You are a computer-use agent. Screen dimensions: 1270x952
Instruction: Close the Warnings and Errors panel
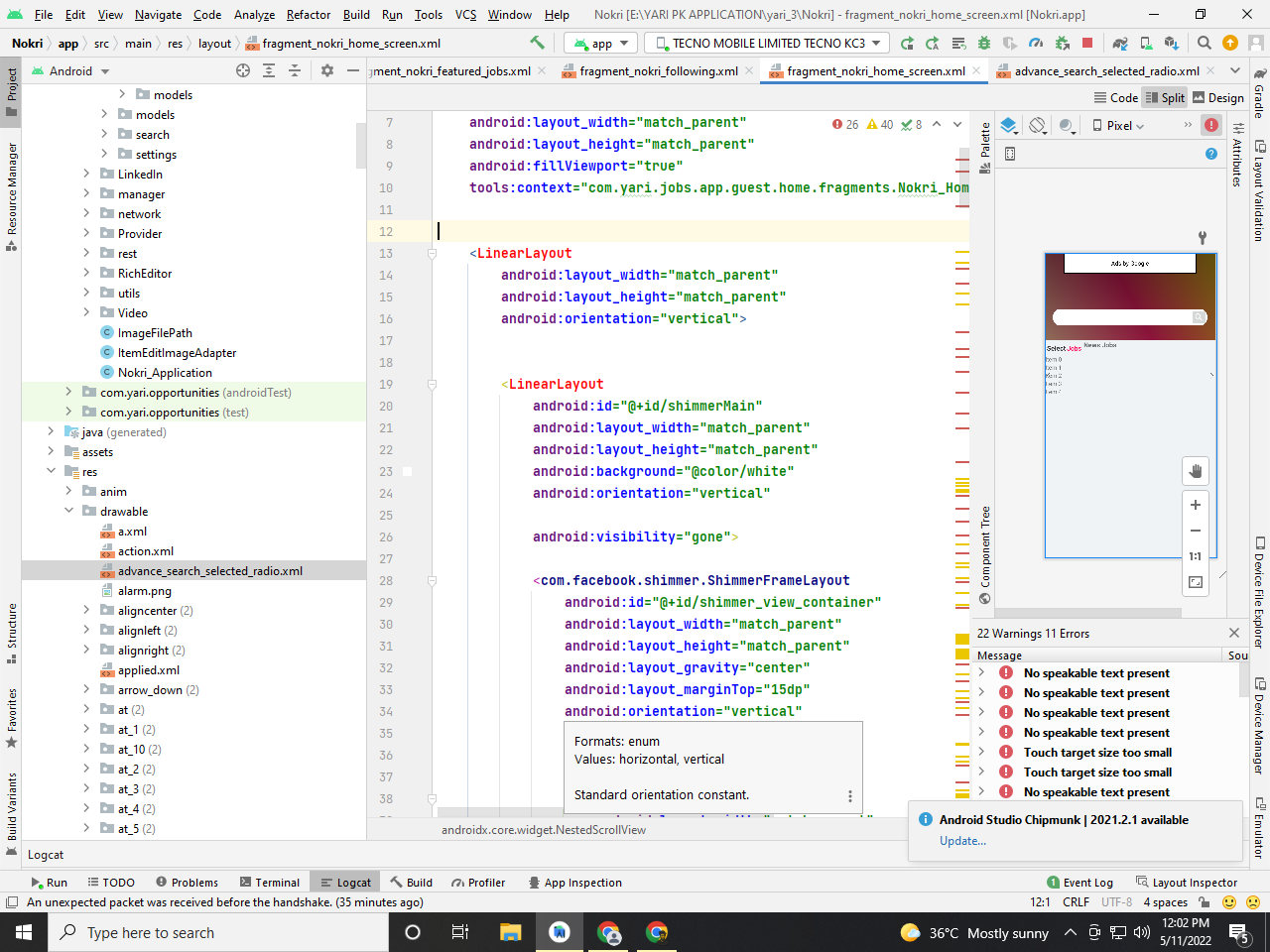[x=1234, y=633]
